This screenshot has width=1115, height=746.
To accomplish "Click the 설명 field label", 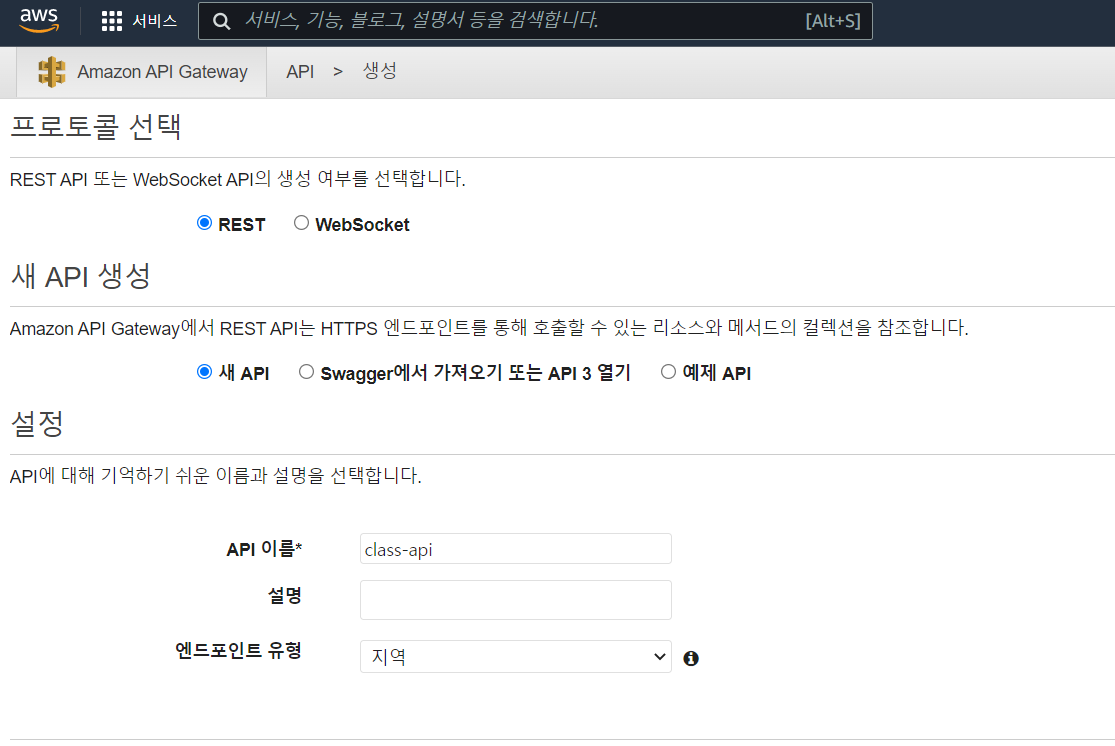I will tap(284, 595).
